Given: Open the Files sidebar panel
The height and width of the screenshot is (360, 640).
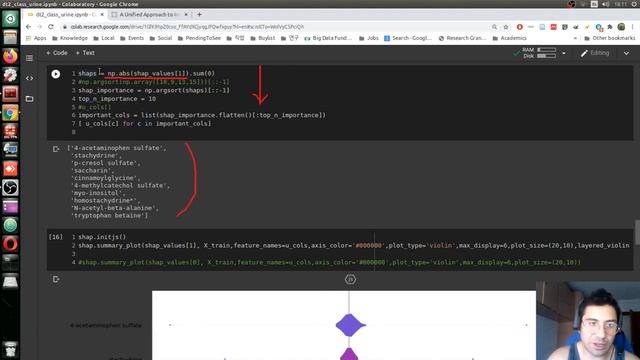Looking at the screenshot, I should [x=29, y=99].
